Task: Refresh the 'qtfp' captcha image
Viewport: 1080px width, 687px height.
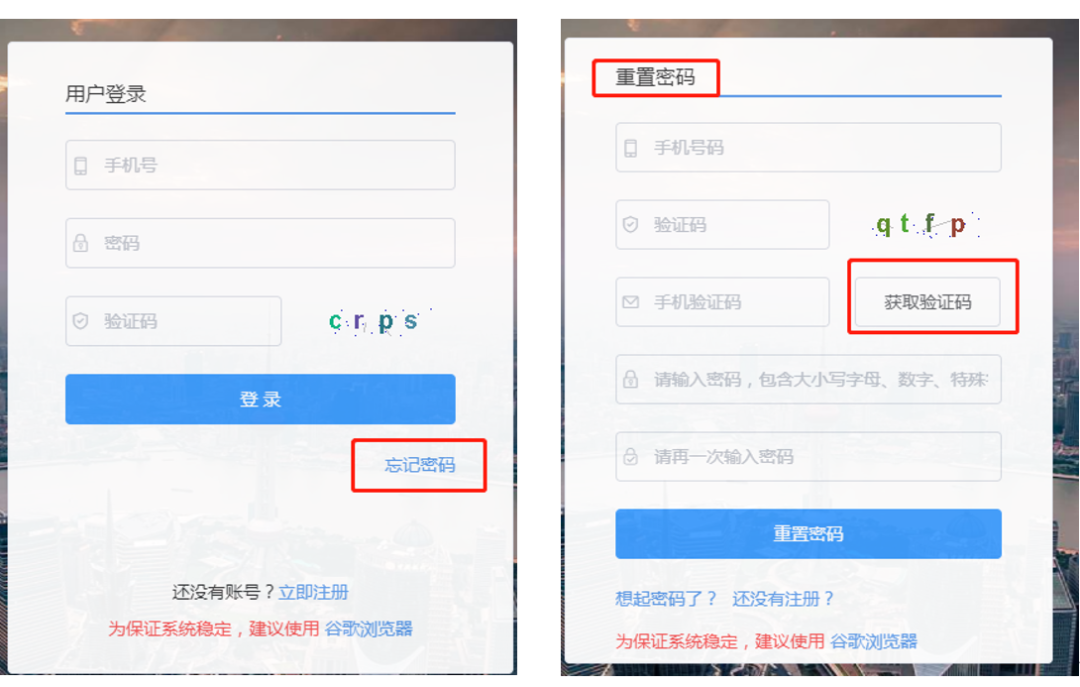Action: [x=925, y=225]
